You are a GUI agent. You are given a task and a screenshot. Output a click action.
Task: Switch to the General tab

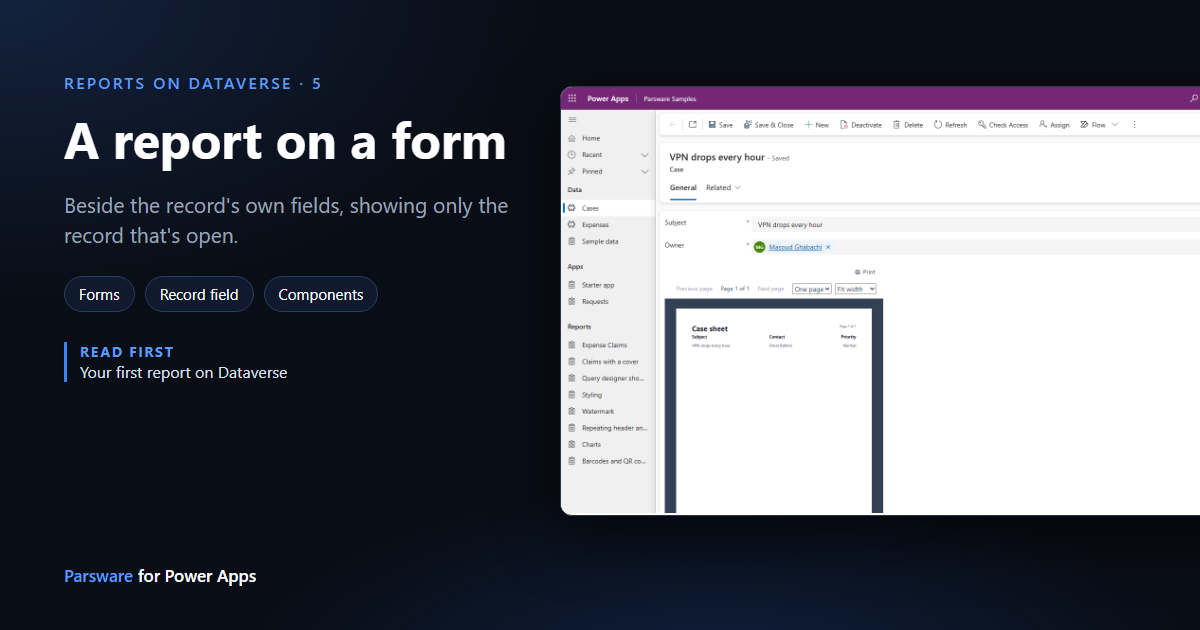[683, 187]
